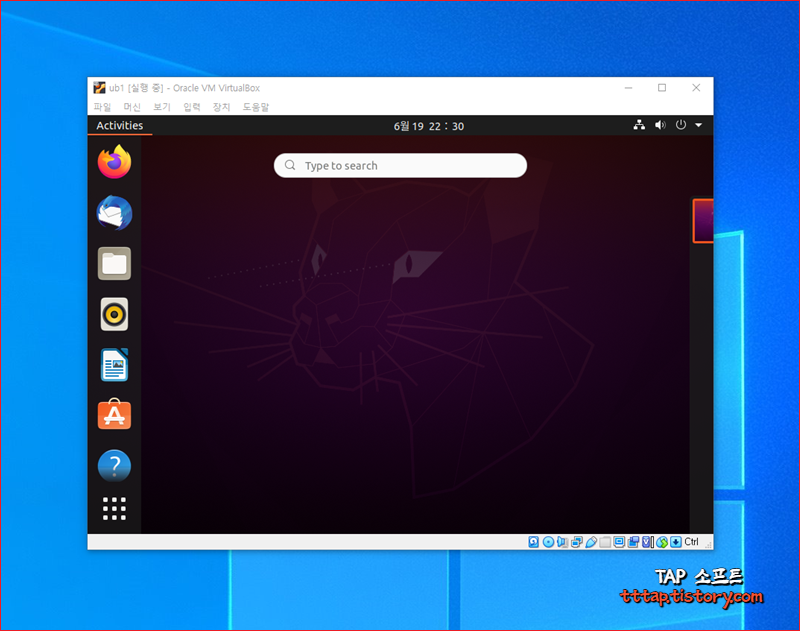Click the USB devices status icon
Screen dimensions: 800x631
click(x=591, y=542)
